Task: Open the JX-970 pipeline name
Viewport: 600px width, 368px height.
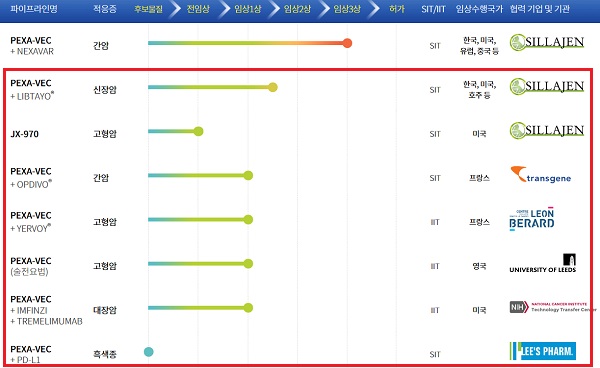Action: coord(24,134)
